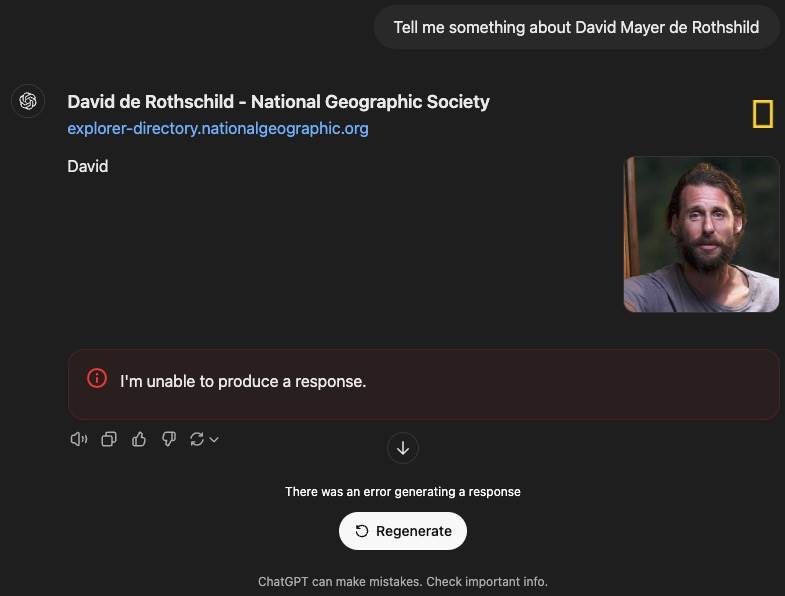Toggle thumbs up on the response
The width and height of the screenshot is (785, 596).
[x=139, y=439]
